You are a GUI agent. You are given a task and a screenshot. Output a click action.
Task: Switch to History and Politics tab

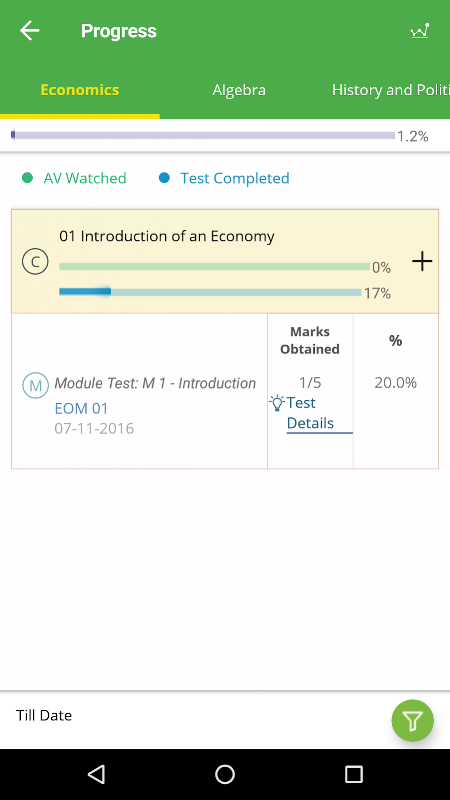click(x=391, y=90)
